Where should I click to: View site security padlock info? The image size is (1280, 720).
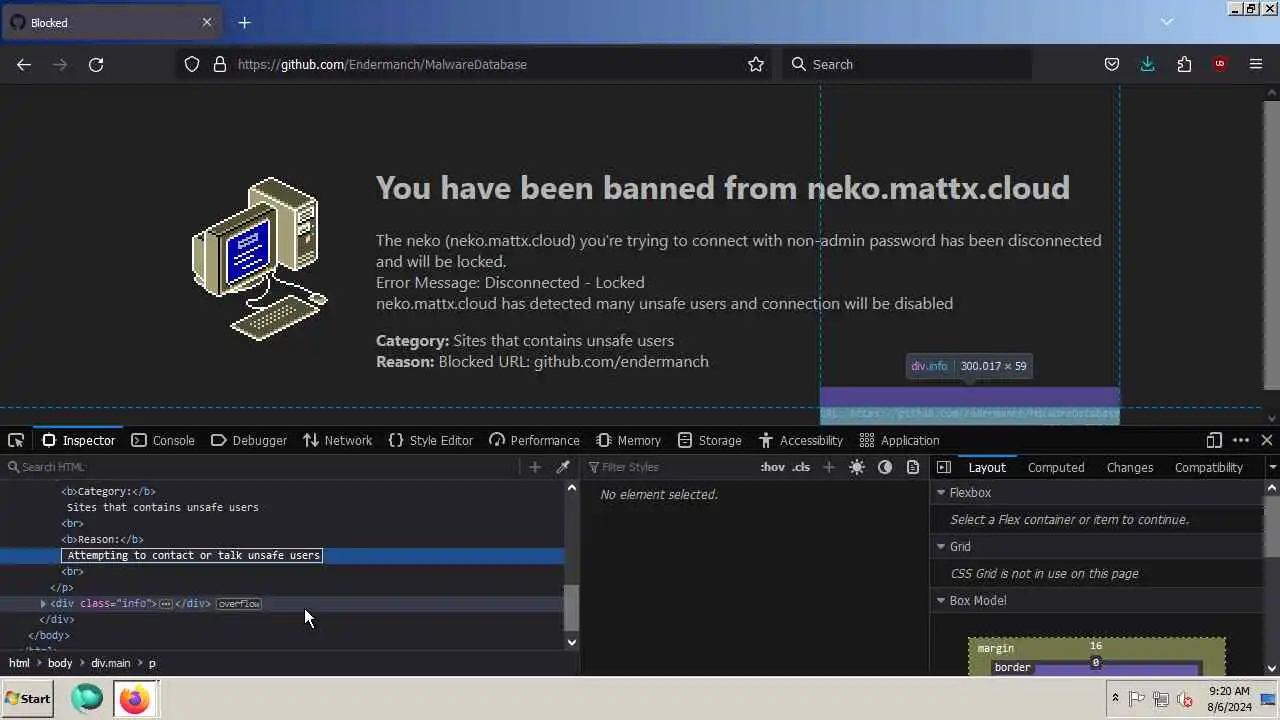[x=220, y=64]
